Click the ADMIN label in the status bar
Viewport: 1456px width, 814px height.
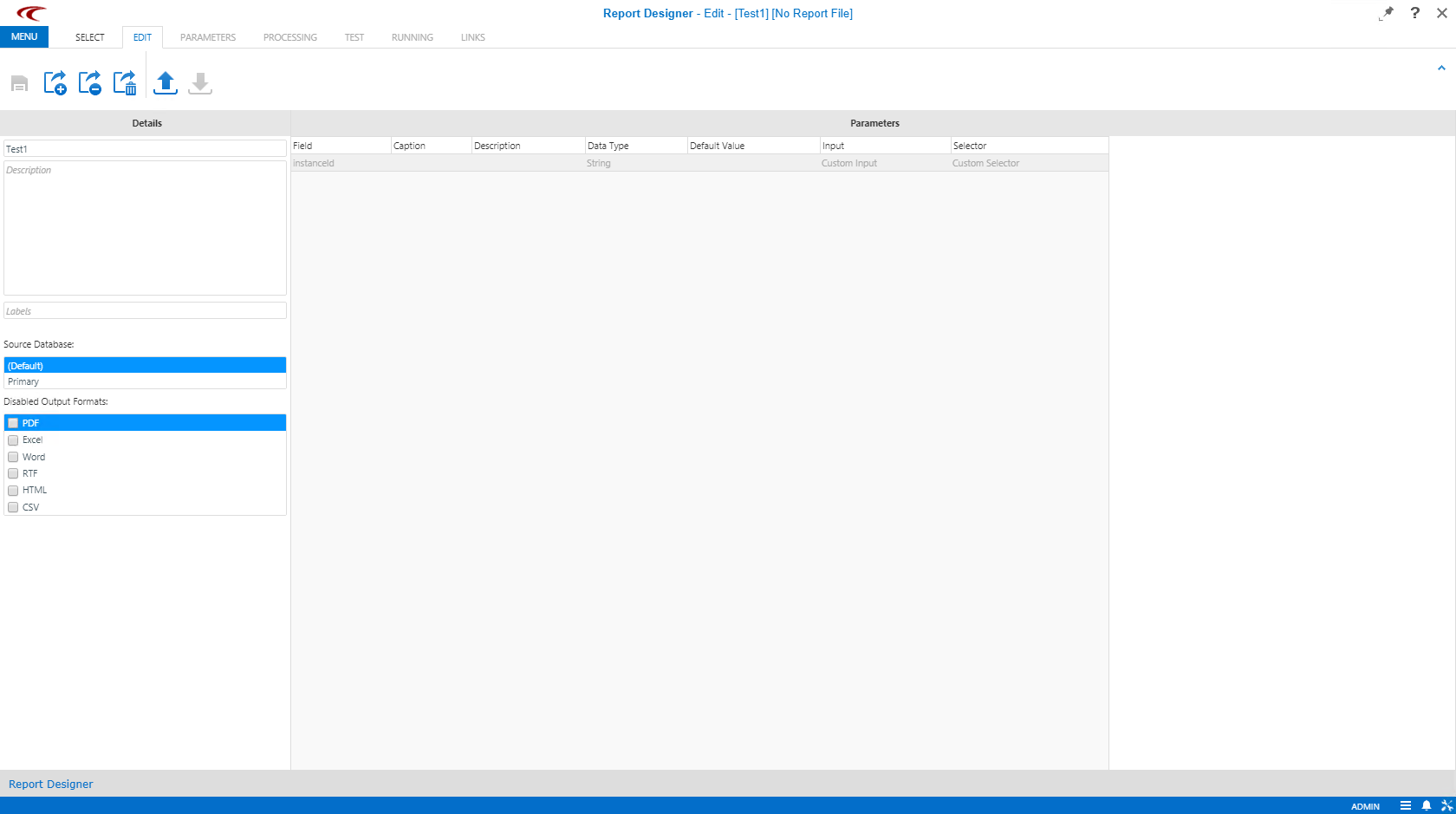coord(1365,805)
